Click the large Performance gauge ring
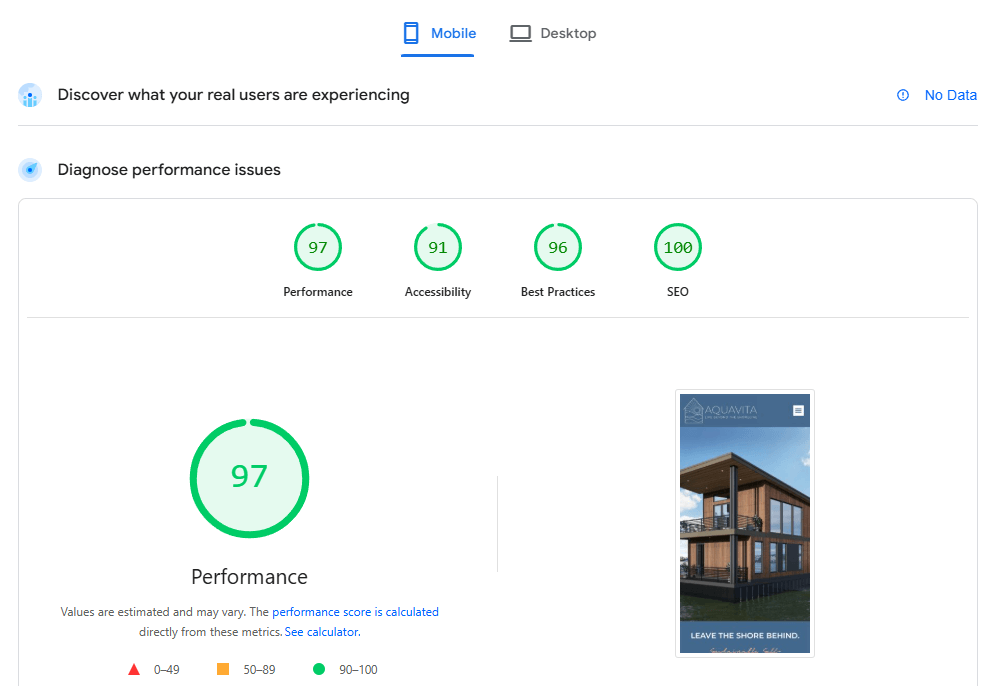 tap(249, 478)
